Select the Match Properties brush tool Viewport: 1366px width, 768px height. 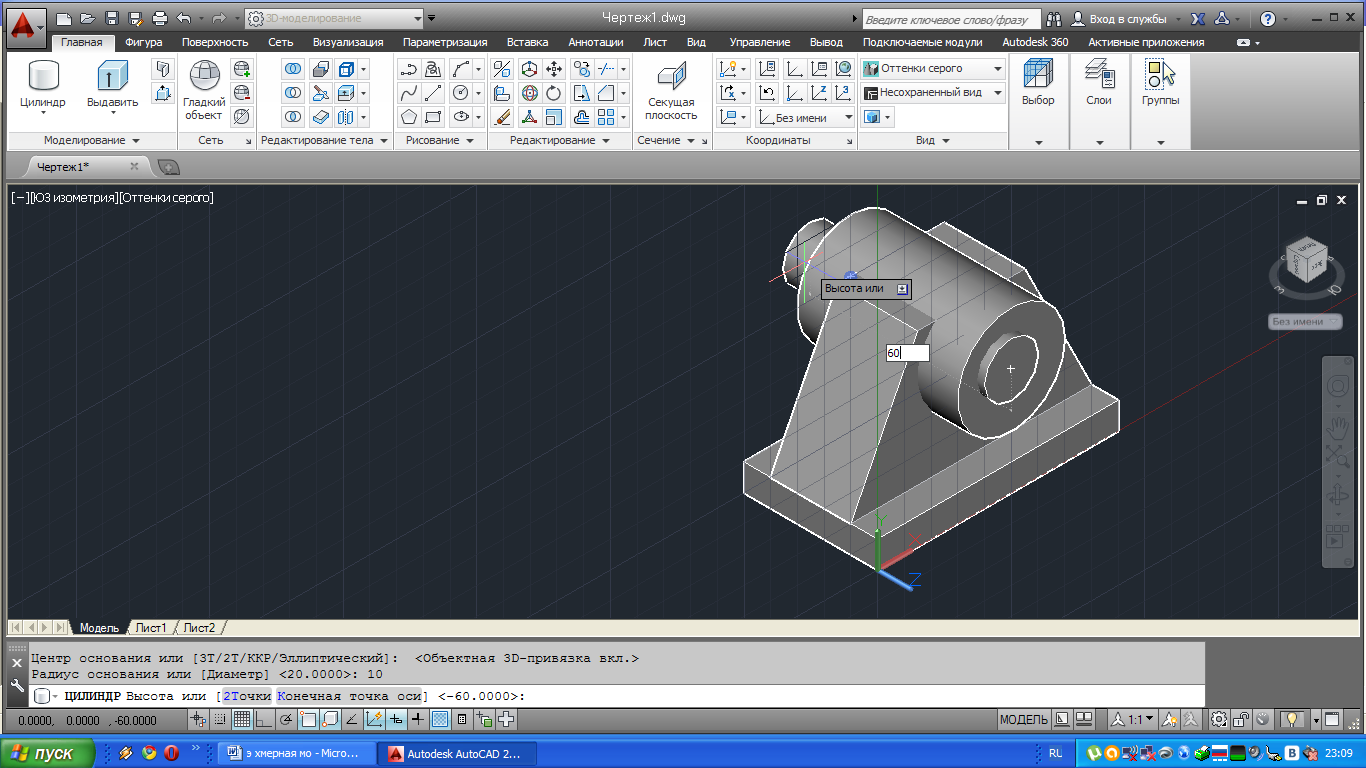pos(502,117)
